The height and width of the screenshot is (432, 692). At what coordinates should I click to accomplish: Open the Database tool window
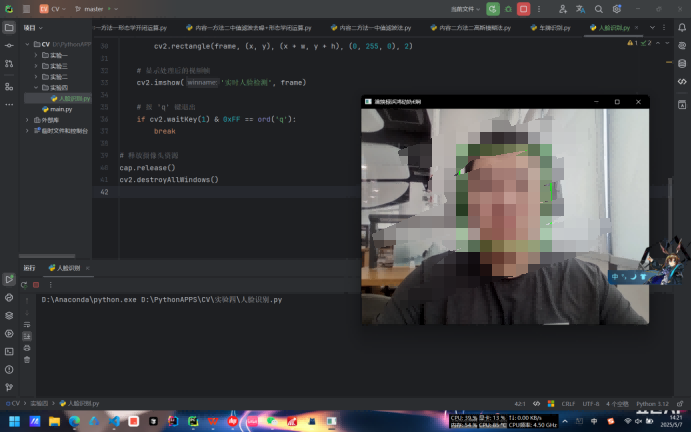pyautogui.click(x=682, y=64)
